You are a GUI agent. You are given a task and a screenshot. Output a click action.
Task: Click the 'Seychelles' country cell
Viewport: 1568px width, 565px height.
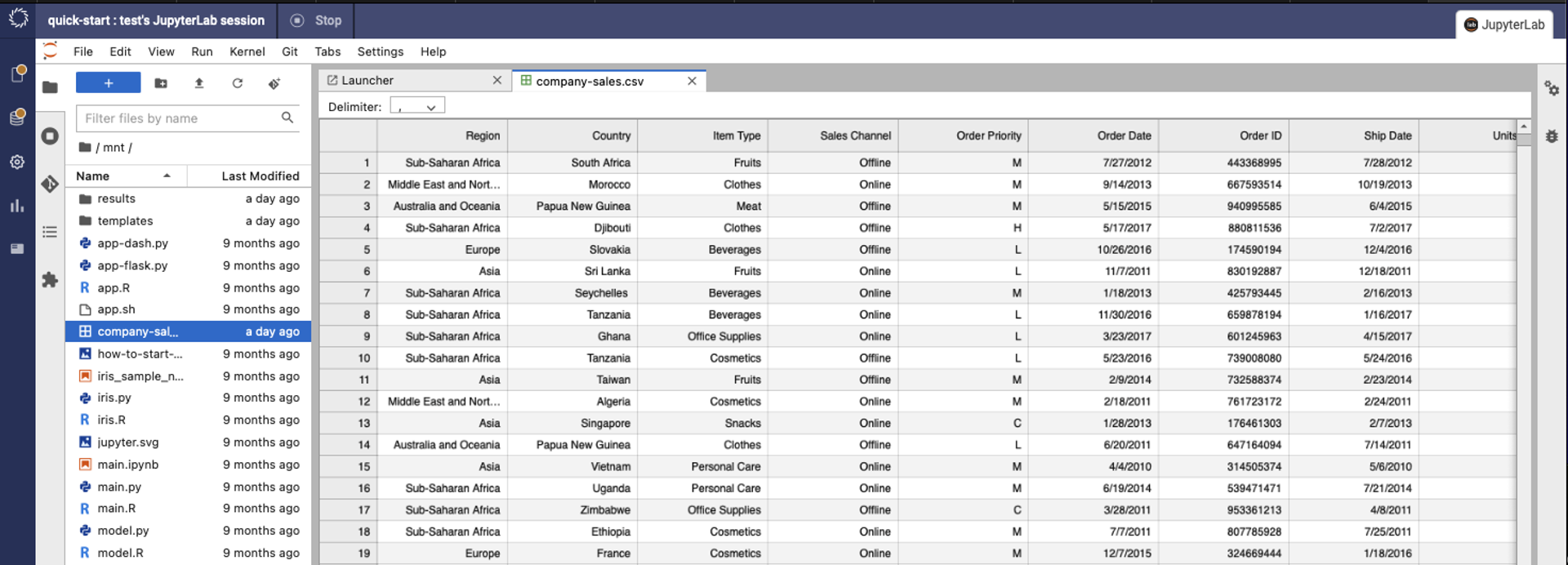pos(572,293)
